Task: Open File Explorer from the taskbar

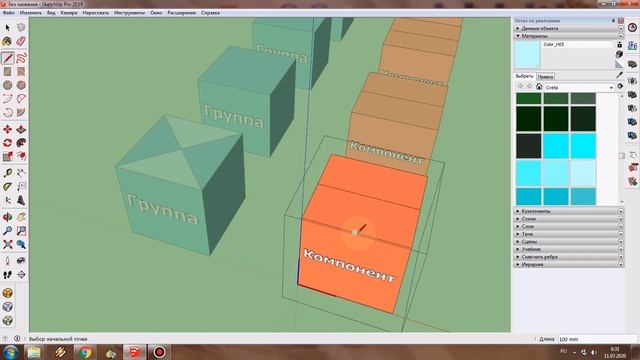Action: point(34,352)
